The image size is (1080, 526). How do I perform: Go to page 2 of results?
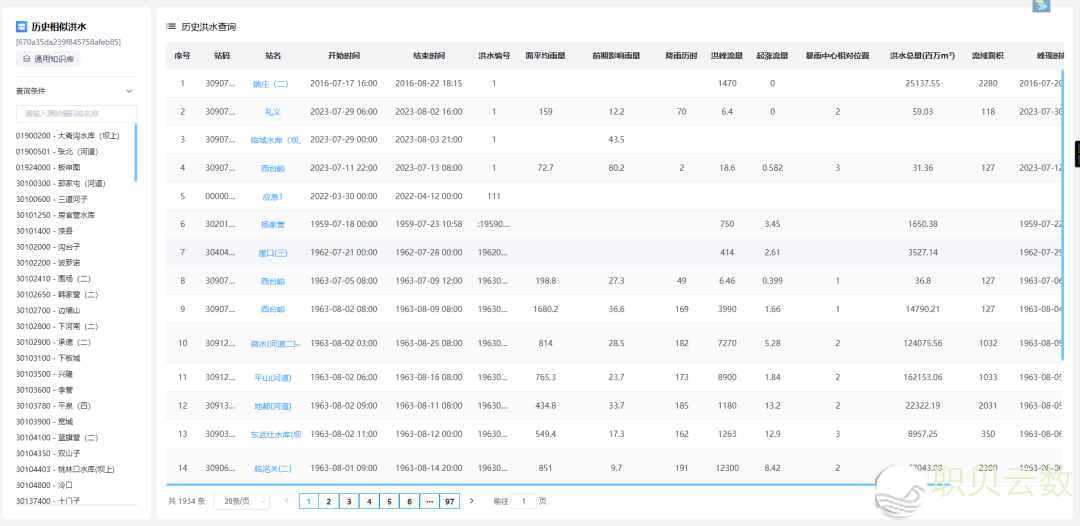pos(329,501)
